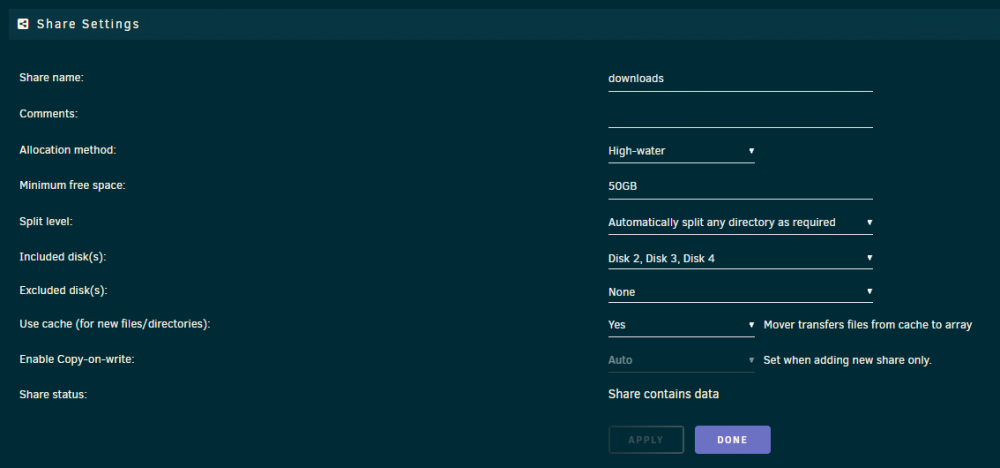Click the 'Enable Copy-on-write:' label
Image resolution: width=1000 pixels, height=468 pixels.
point(77,359)
